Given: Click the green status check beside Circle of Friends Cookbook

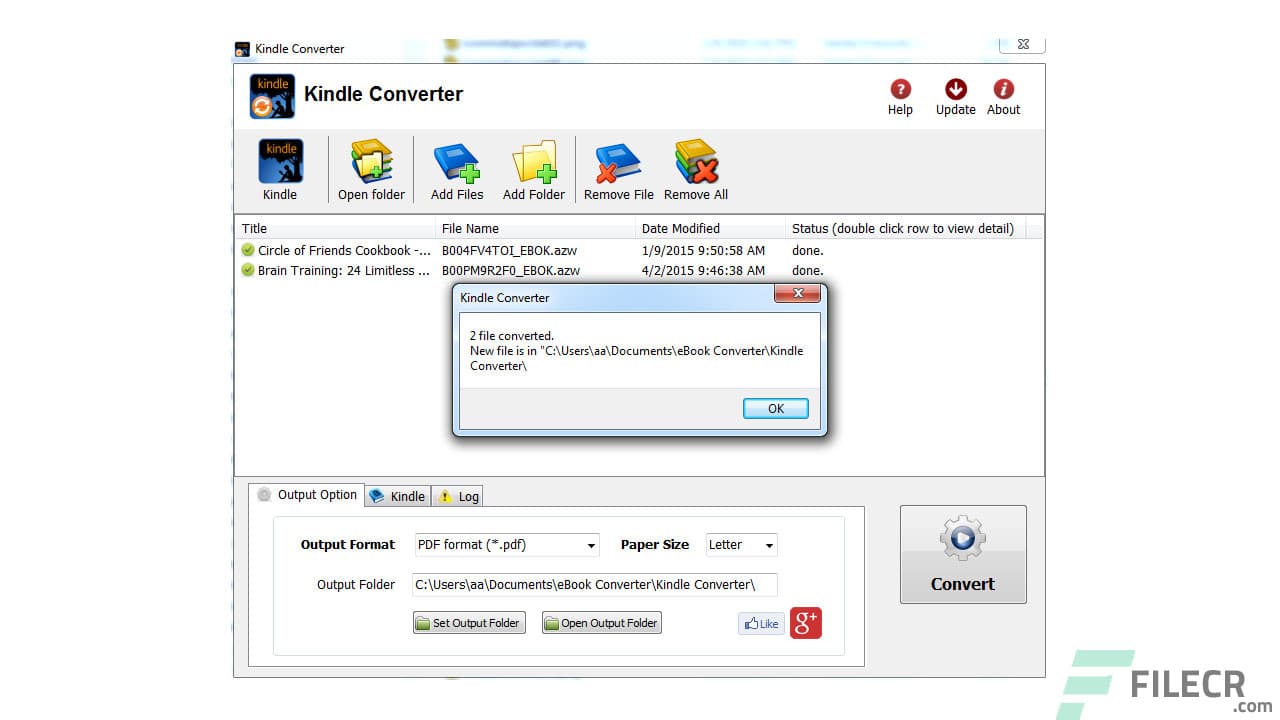Looking at the screenshot, I should [247, 251].
